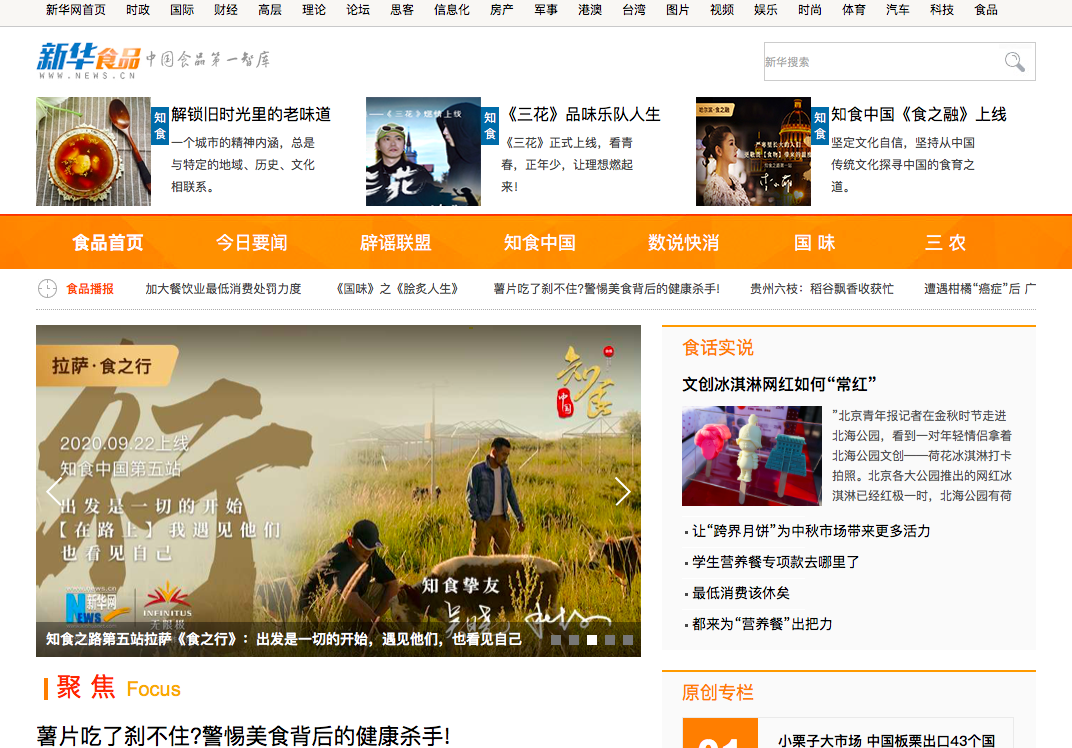Read 学生营养餐专项款去哪里了 article
1072x748 pixels.
[776, 562]
